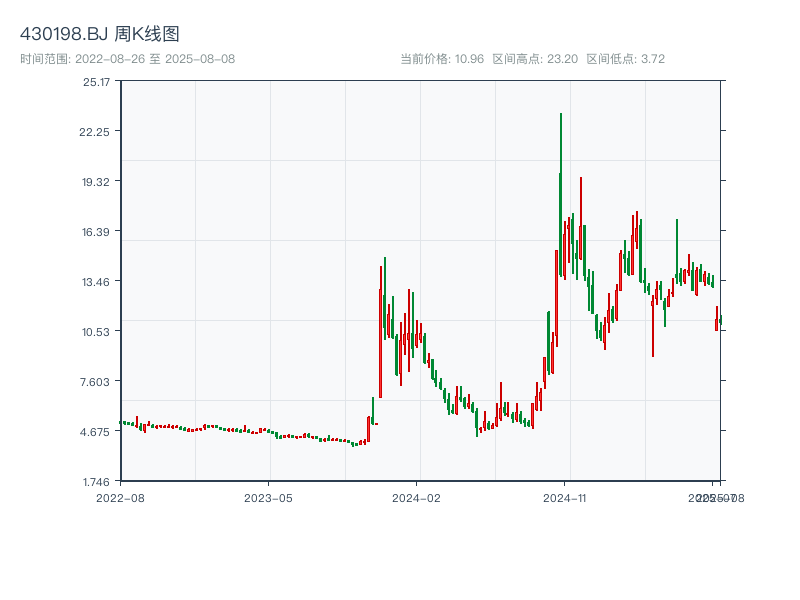Select the time range 2022-08-26 至 2025-08-08 text
Image resolution: width=800 pixels, height=600 pixels.
point(128,59)
